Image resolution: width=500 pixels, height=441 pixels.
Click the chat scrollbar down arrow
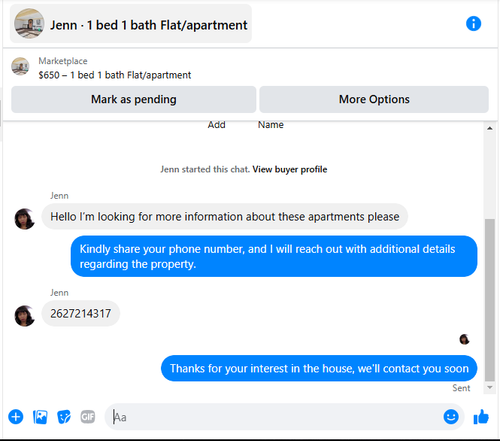click(490, 387)
